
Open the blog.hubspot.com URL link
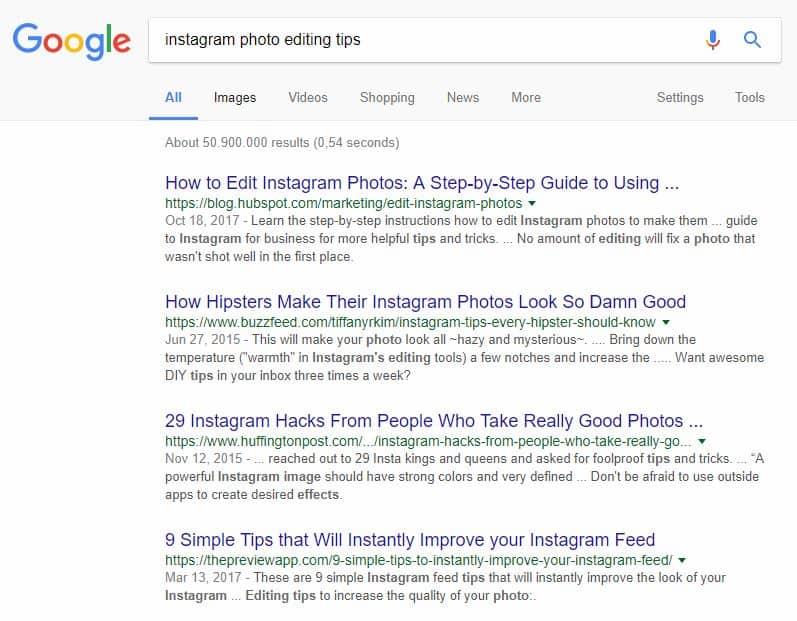click(x=344, y=203)
